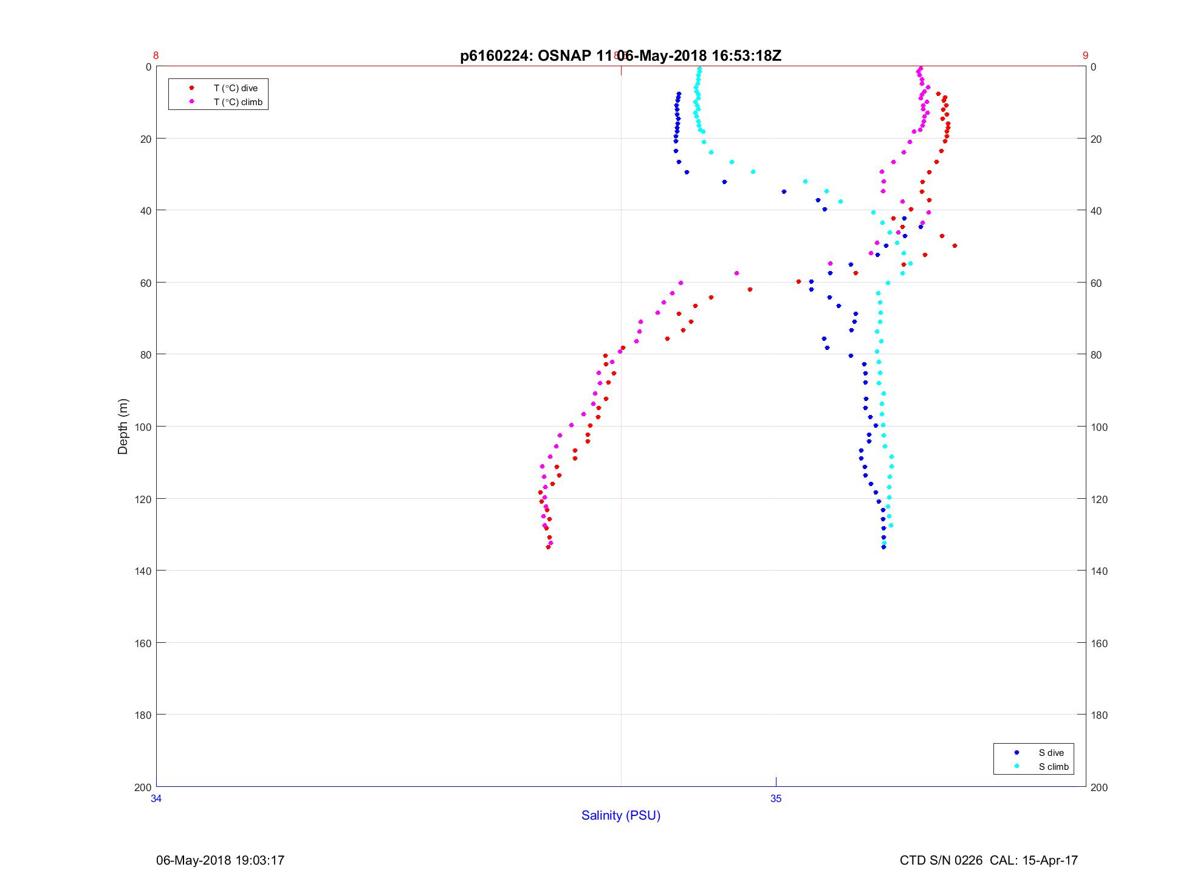Click the '120' tick on the right depth axis
This screenshot has height=885, width=1200.
tap(1099, 499)
